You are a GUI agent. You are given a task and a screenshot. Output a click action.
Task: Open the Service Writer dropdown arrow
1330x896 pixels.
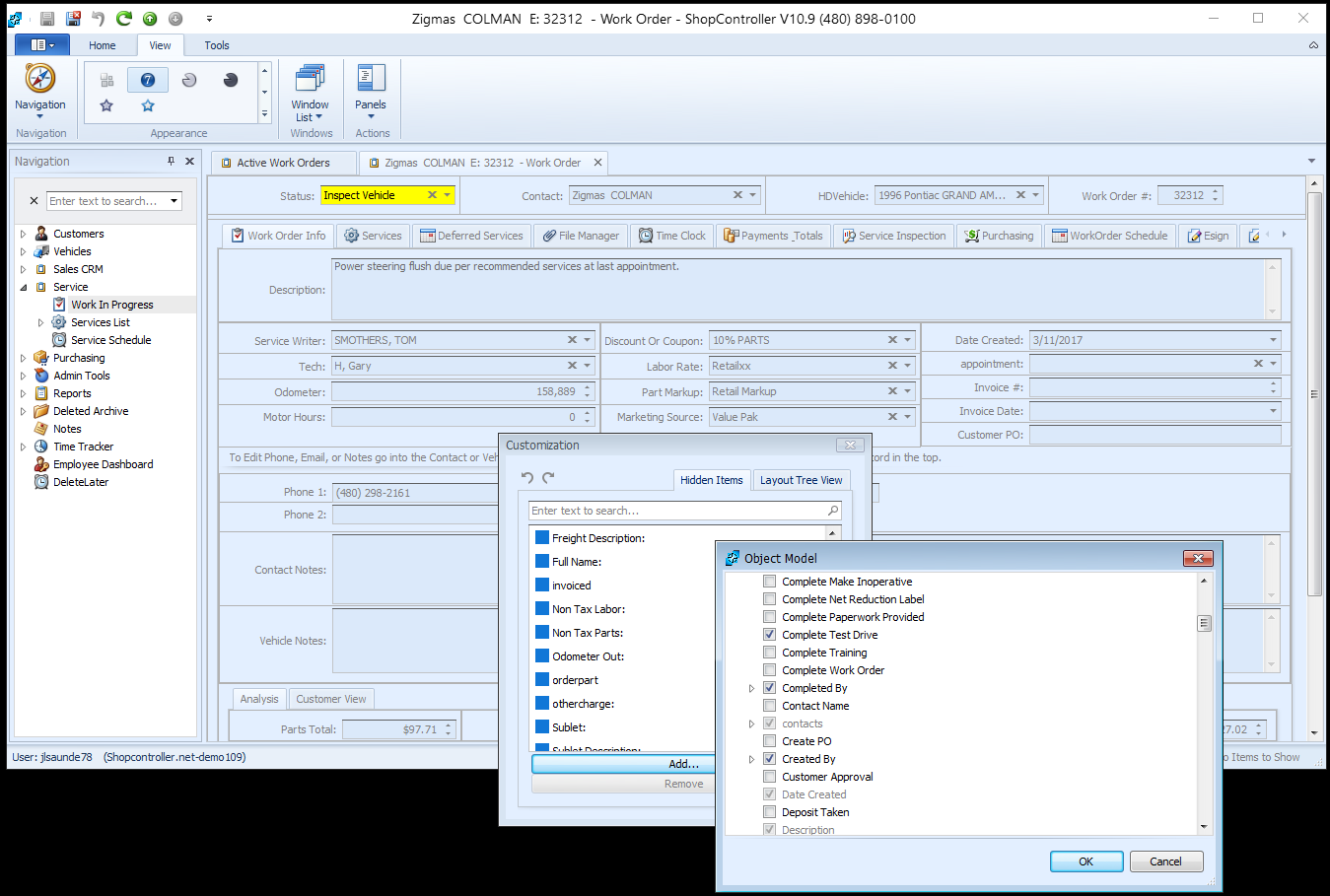coord(588,340)
